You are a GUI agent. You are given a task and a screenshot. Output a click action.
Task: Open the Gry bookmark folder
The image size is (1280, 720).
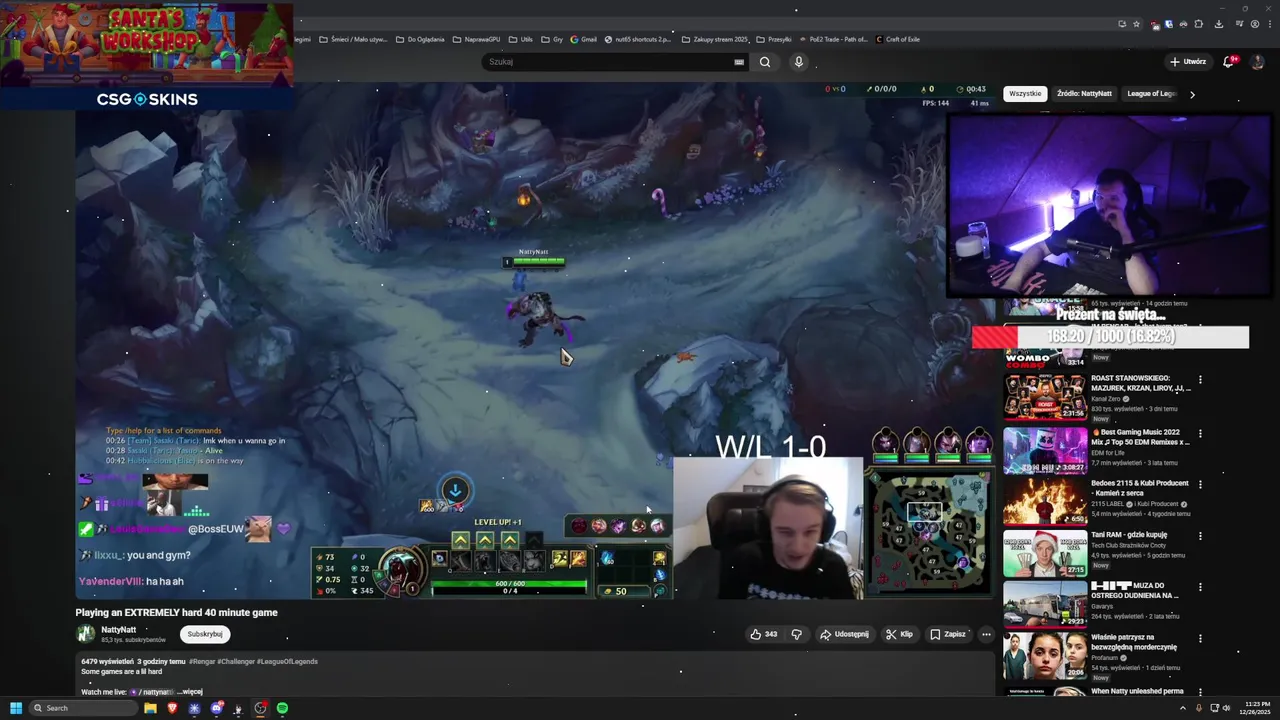(551, 40)
